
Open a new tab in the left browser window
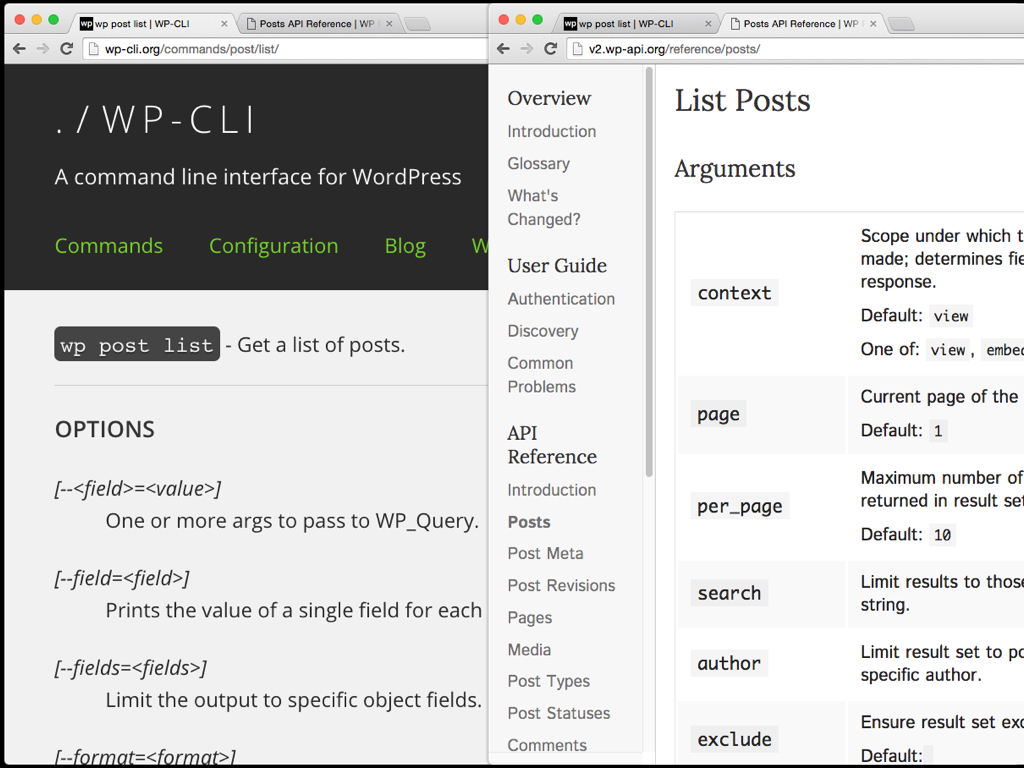point(417,24)
